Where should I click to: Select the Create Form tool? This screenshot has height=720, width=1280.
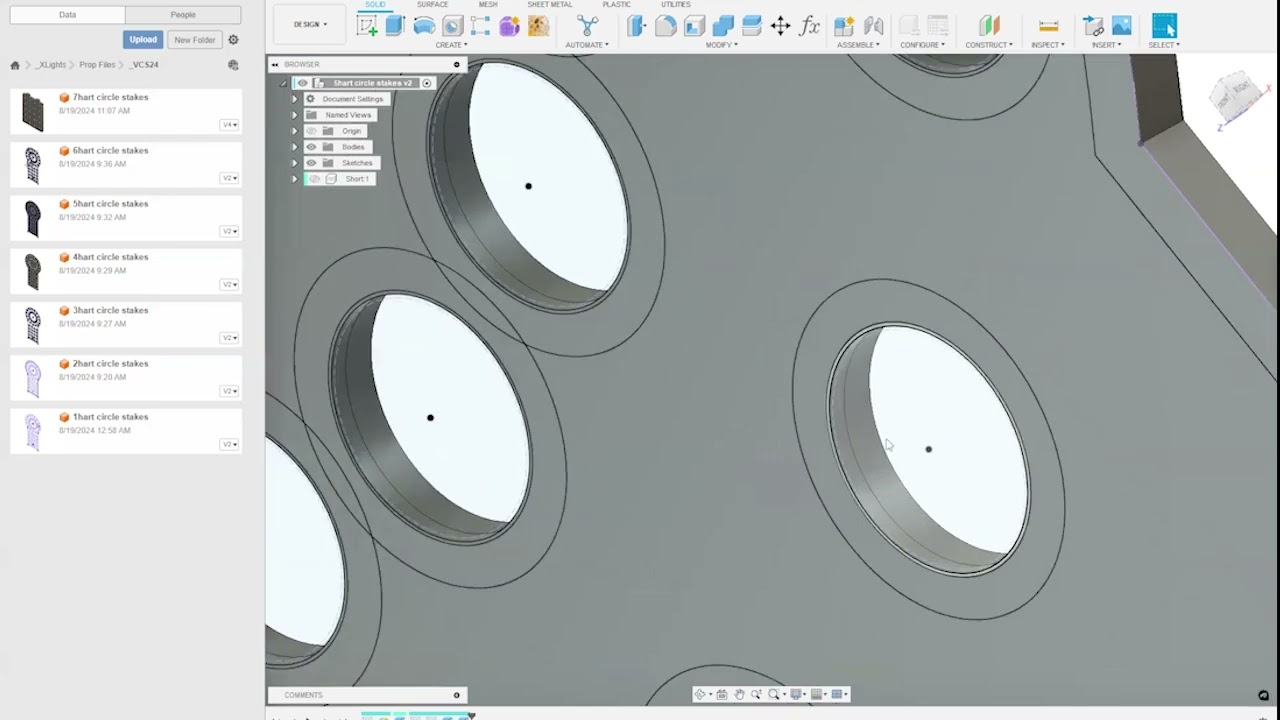pyautogui.click(x=510, y=26)
